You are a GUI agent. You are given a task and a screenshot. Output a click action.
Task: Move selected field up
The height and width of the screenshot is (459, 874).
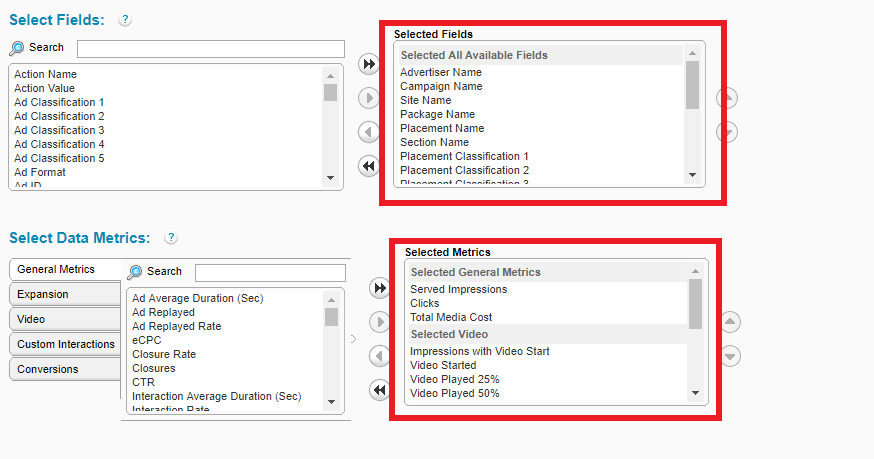click(x=727, y=98)
